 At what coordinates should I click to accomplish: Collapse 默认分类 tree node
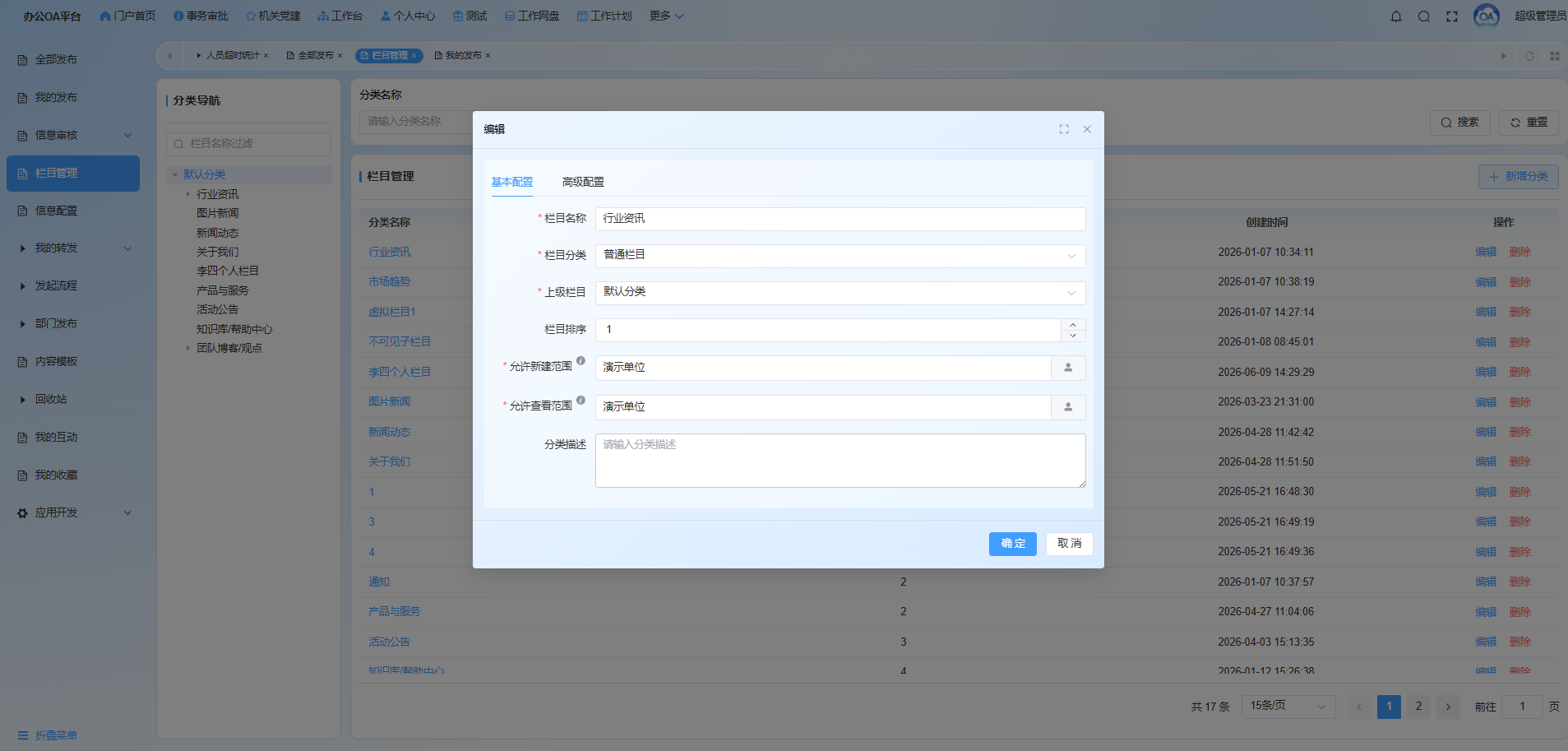[x=175, y=175]
